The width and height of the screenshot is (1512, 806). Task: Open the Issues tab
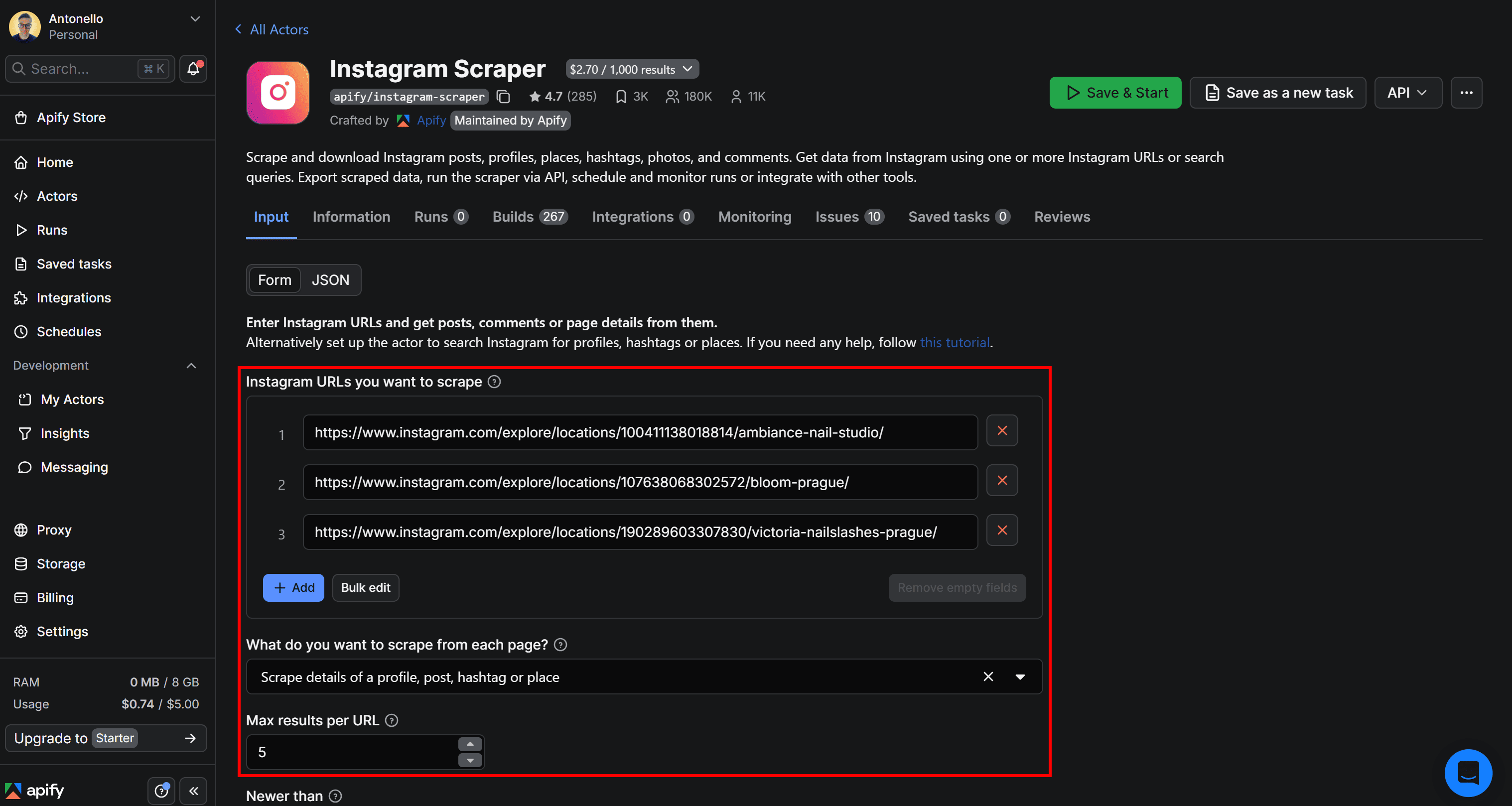pyautogui.click(x=836, y=217)
